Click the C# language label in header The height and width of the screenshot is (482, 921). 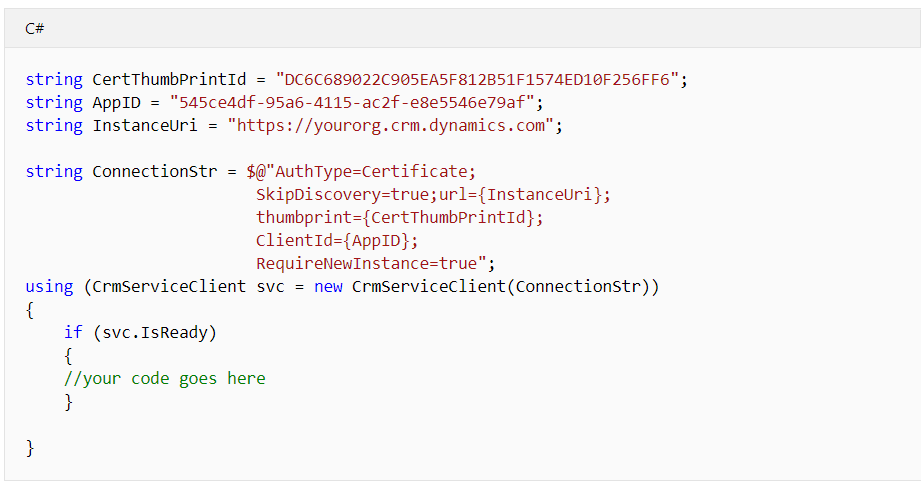[35, 28]
